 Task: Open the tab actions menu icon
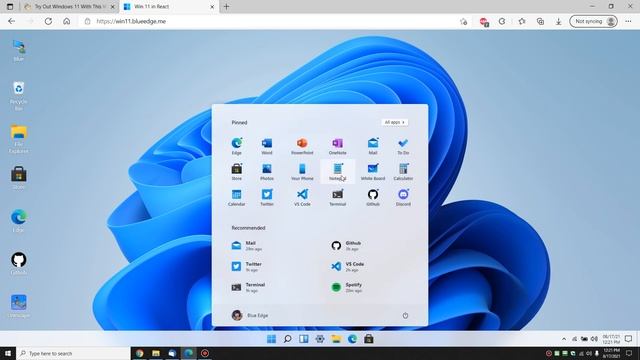click(10, 7)
